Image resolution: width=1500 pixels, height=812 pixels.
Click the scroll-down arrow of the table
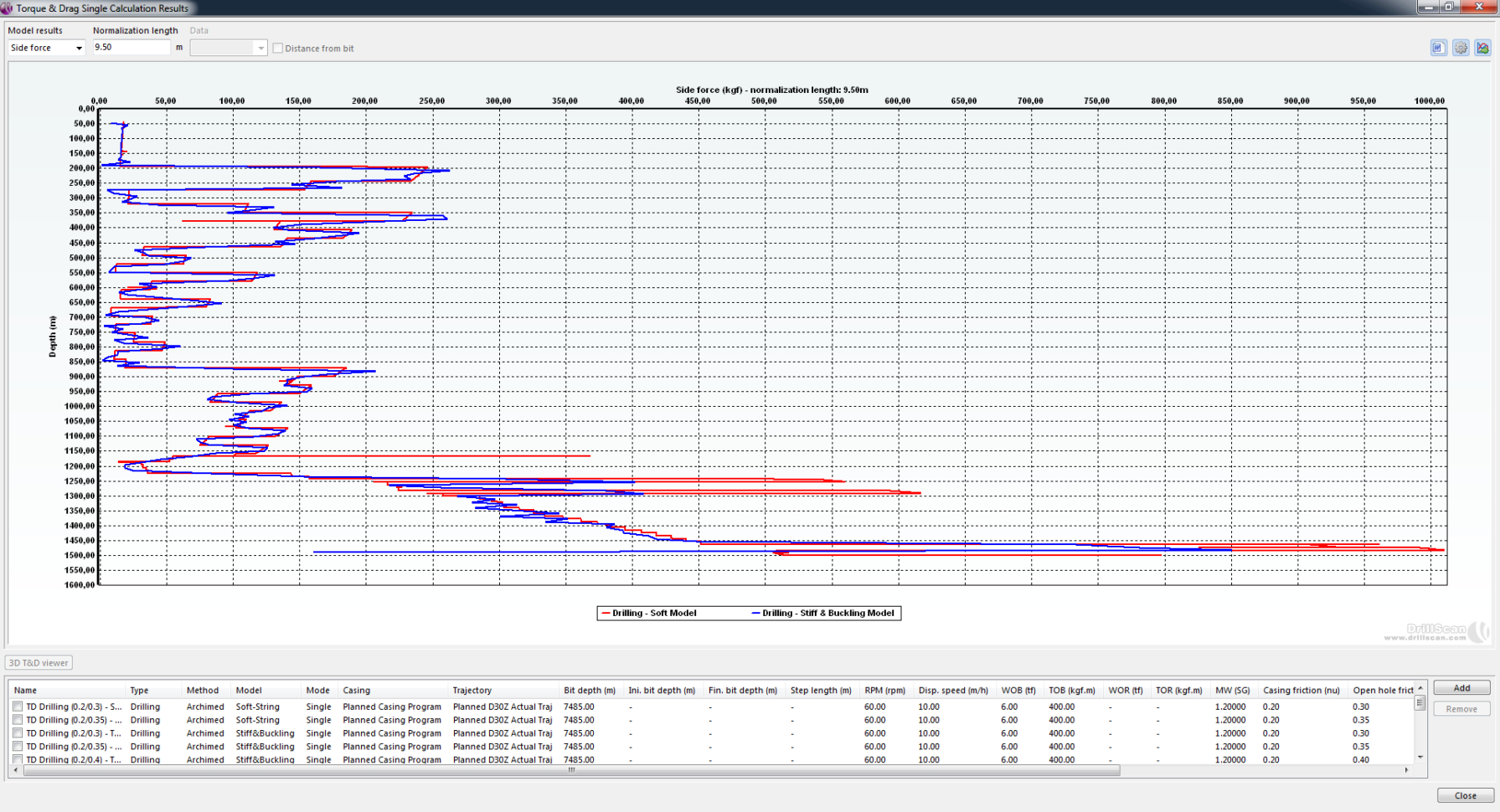click(x=1420, y=757)
